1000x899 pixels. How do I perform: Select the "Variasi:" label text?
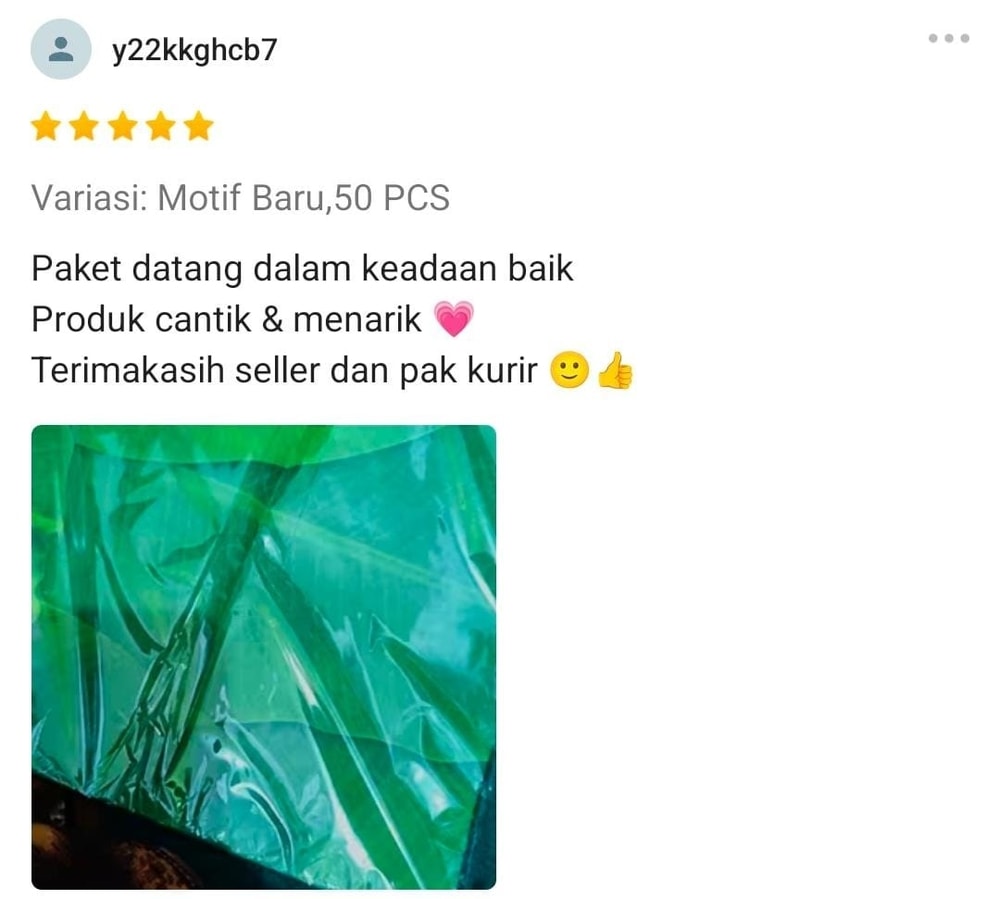pyautogui.click(x=89, y=198)
